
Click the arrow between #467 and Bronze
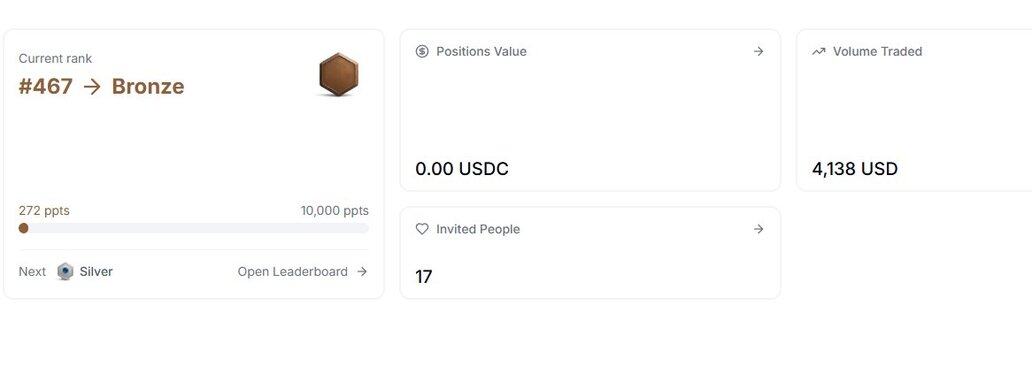(x=92, y=87)
